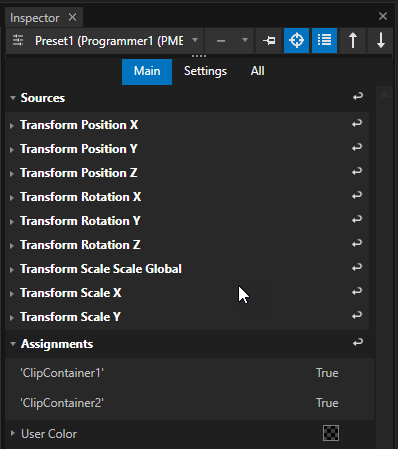Collapse the Sources section
Image resolution: width=398 pixels, height=449 pixels.
point(13,98)
